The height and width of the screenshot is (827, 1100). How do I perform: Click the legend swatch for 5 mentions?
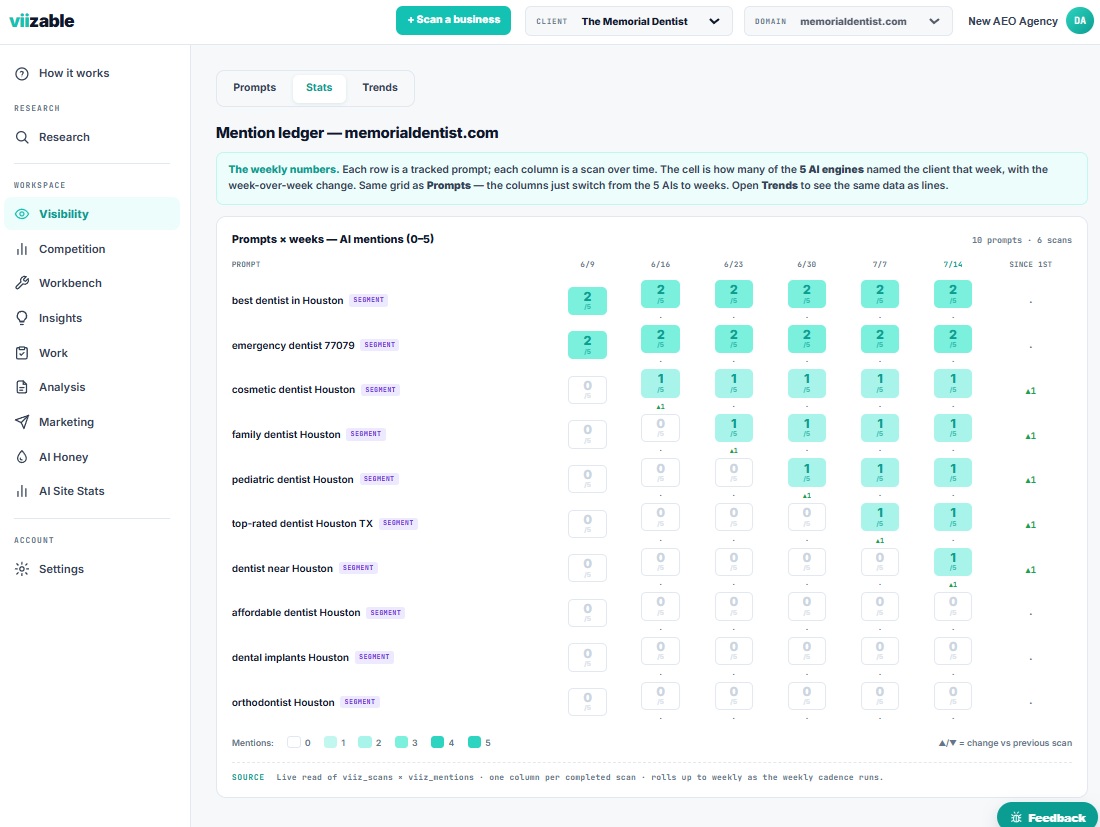pyautogui.click(x=474, y=742)
